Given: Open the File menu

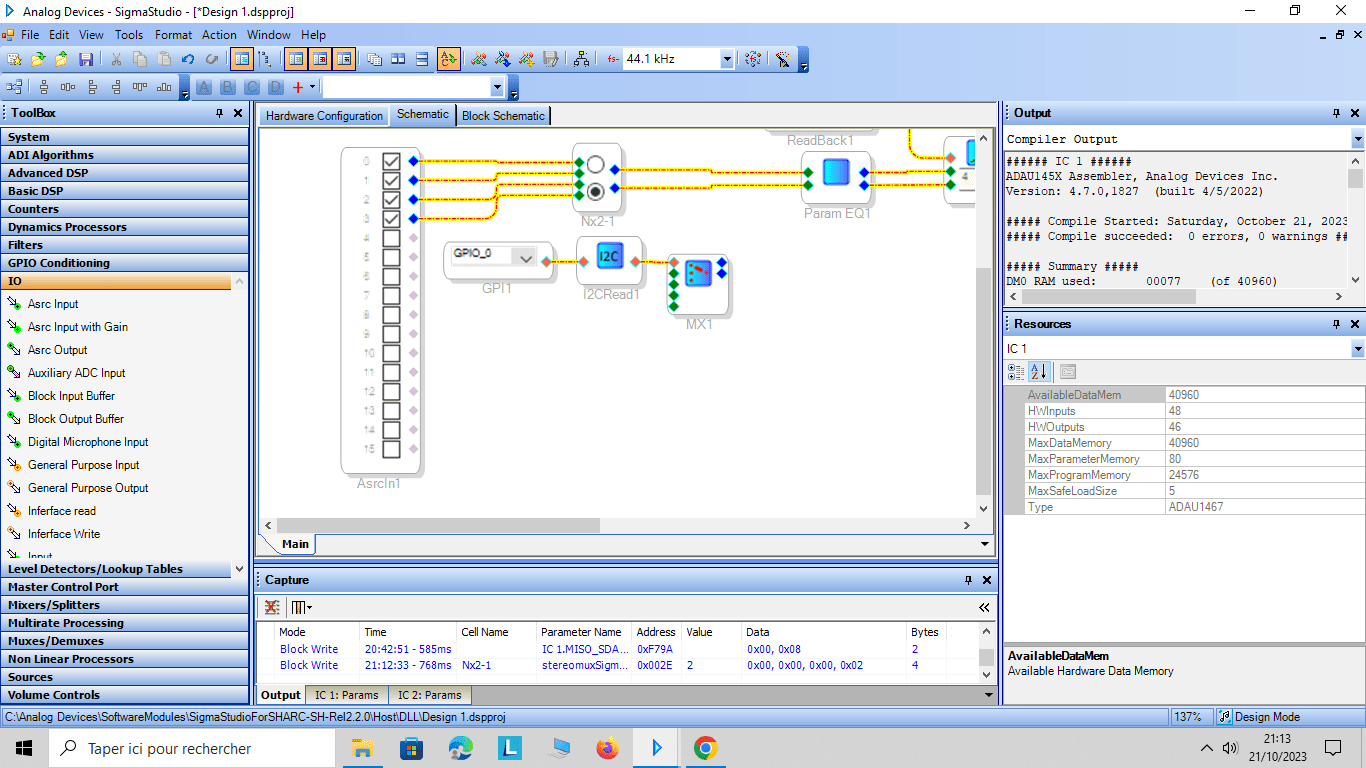Looking at the screenshot, I should click(30, 34).
